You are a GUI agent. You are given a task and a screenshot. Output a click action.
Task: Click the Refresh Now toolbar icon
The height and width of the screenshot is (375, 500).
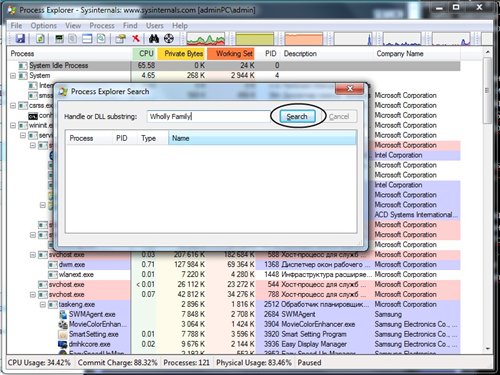point(40,39)
